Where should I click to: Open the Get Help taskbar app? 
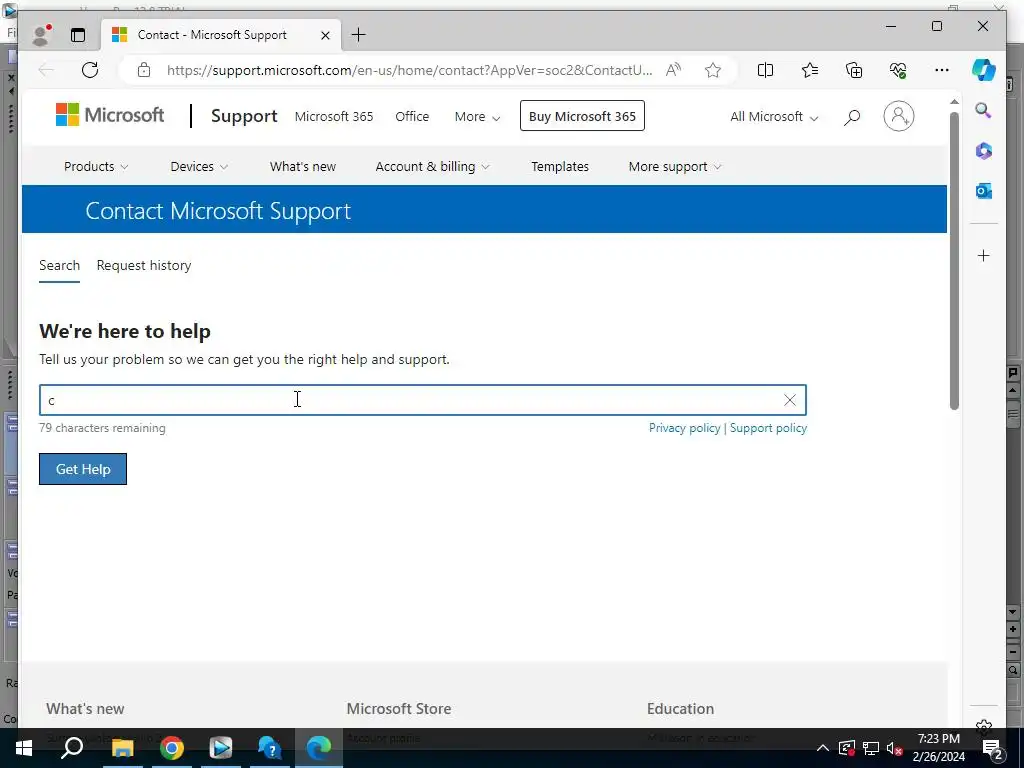(x=270, y=748)
